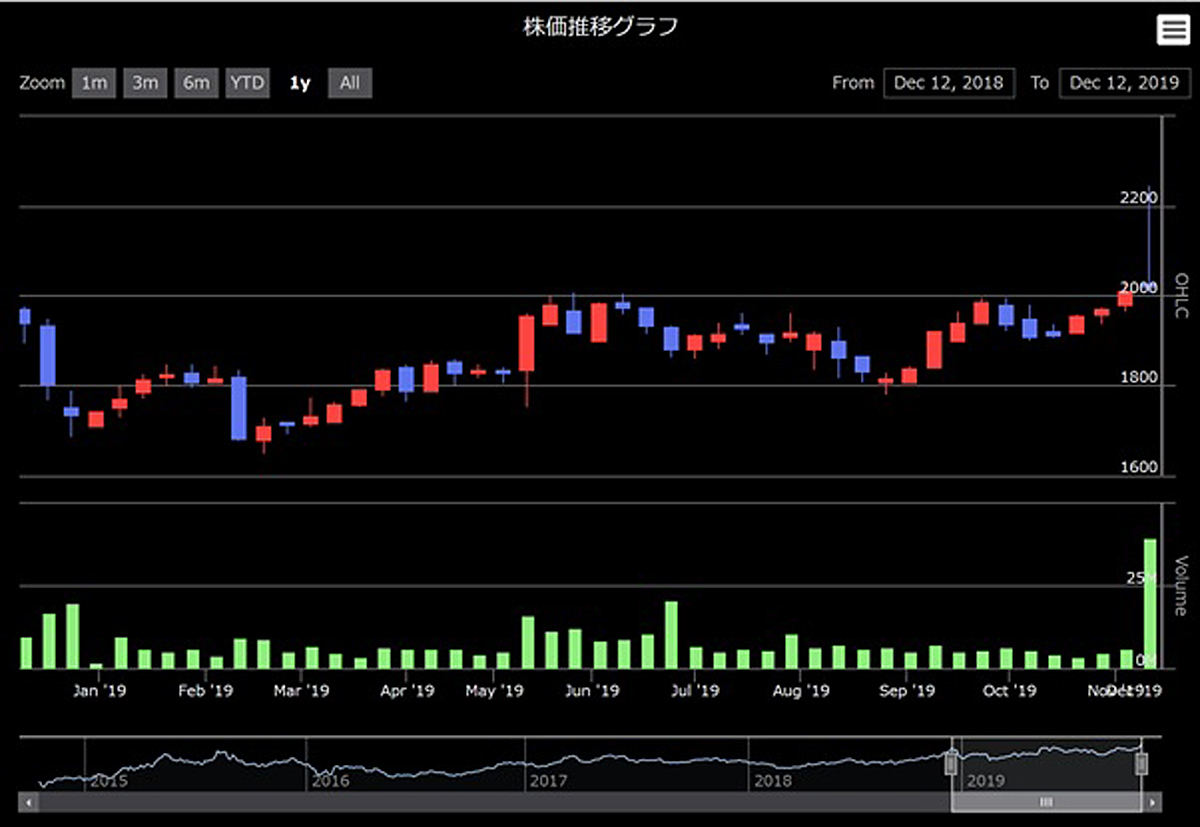Click the tall volume bar above Jul '19

pyautogui.click(x=671, y=635)
